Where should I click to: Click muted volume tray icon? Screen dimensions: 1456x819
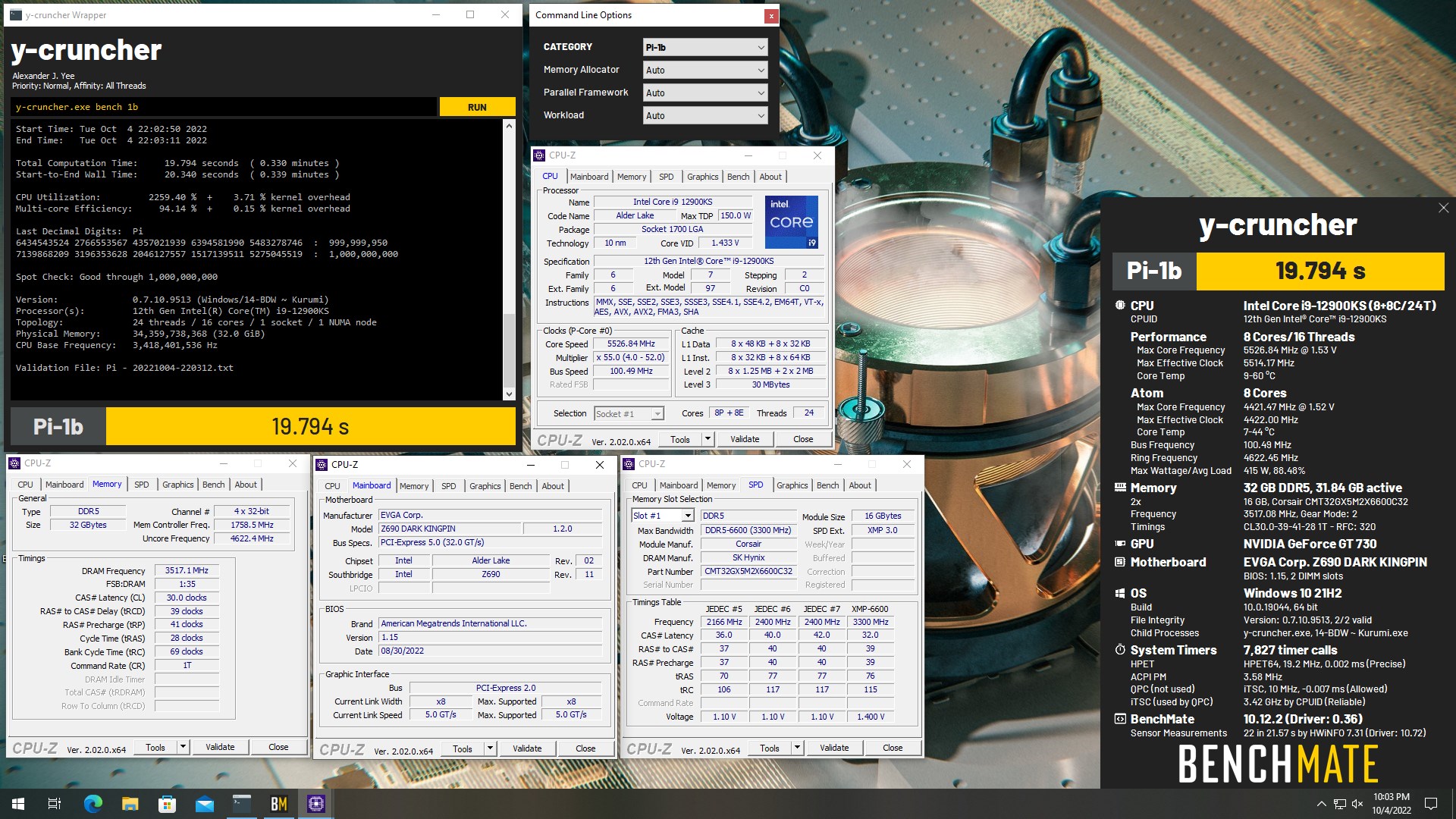pos(1357,804)
